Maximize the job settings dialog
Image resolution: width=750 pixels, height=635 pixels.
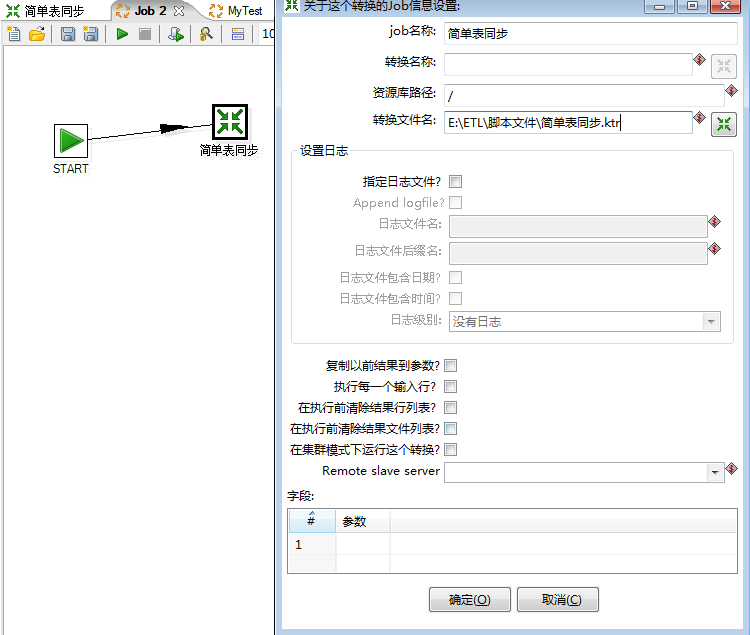(692, 6)
